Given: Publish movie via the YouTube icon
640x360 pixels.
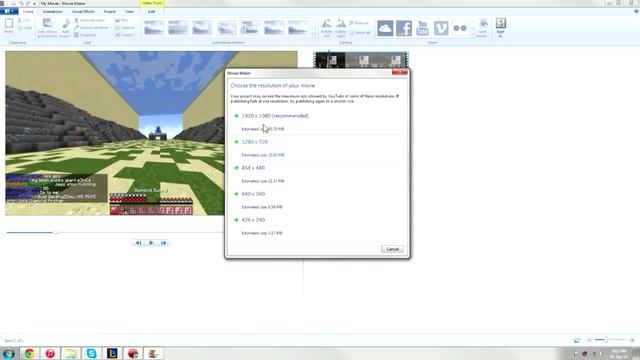Looking at the screenshot, I should (422, 28).
